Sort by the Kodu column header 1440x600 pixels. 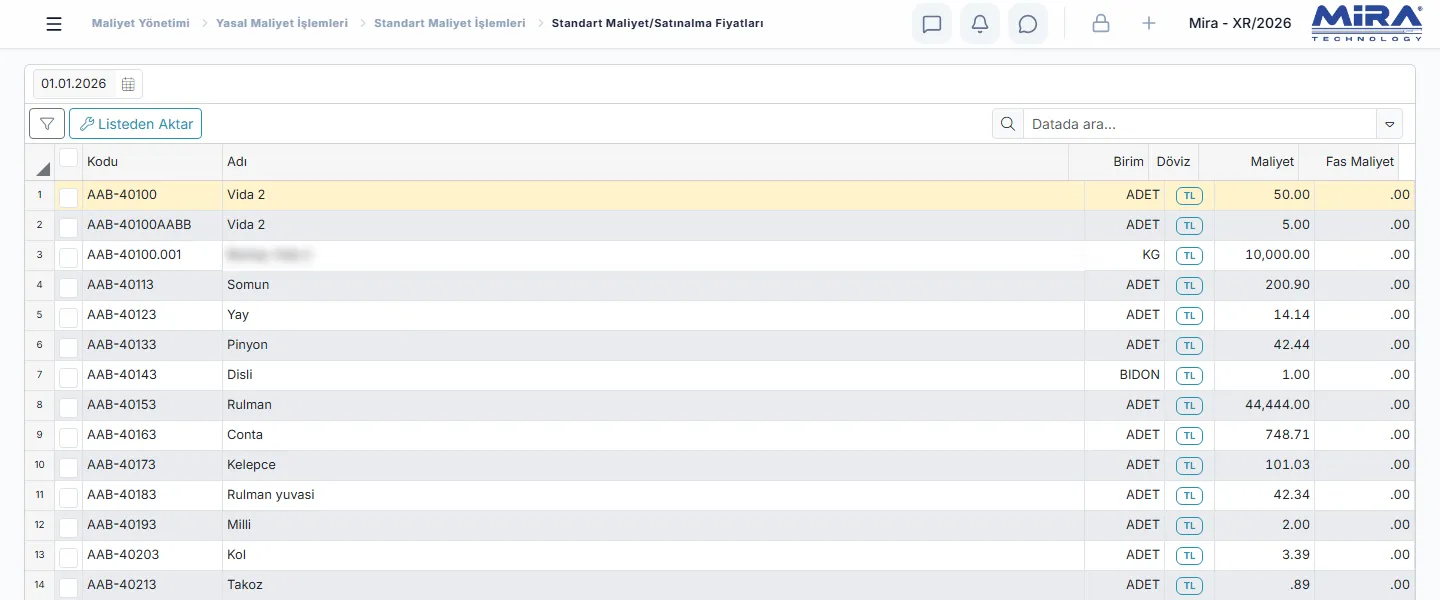pos(152,162)
